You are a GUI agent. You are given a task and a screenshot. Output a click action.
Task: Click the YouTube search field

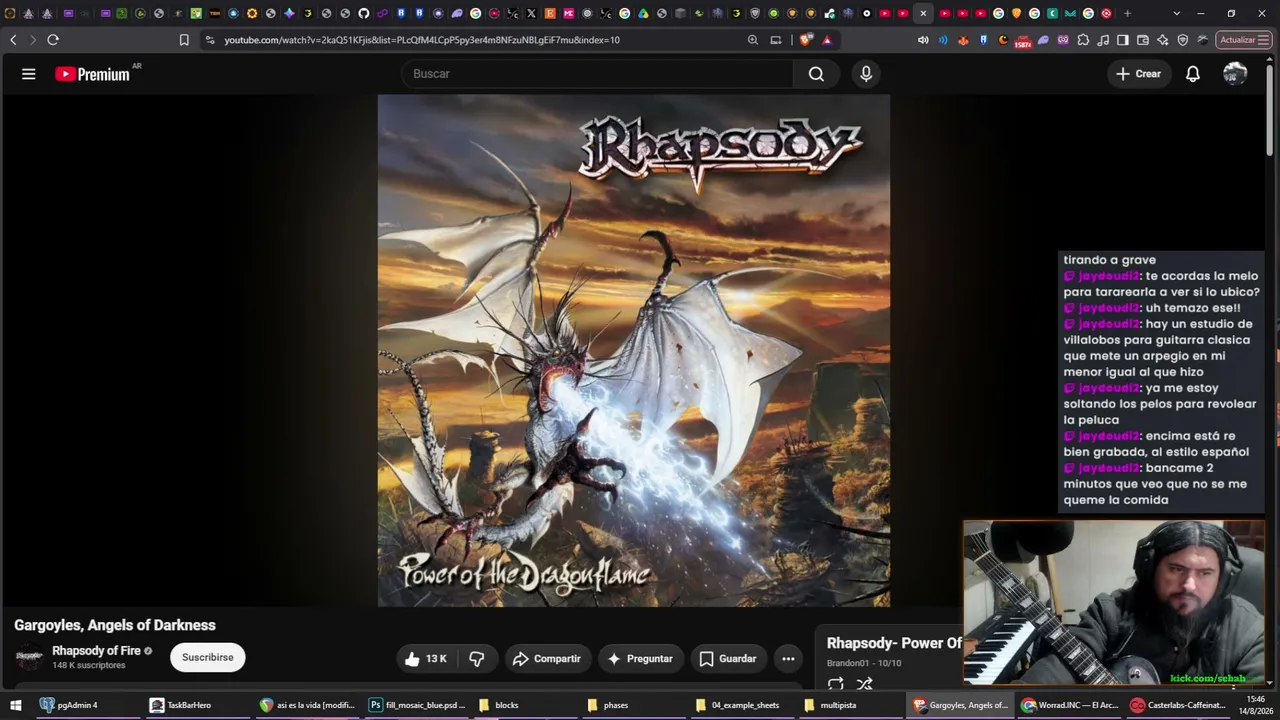point(597,74)
